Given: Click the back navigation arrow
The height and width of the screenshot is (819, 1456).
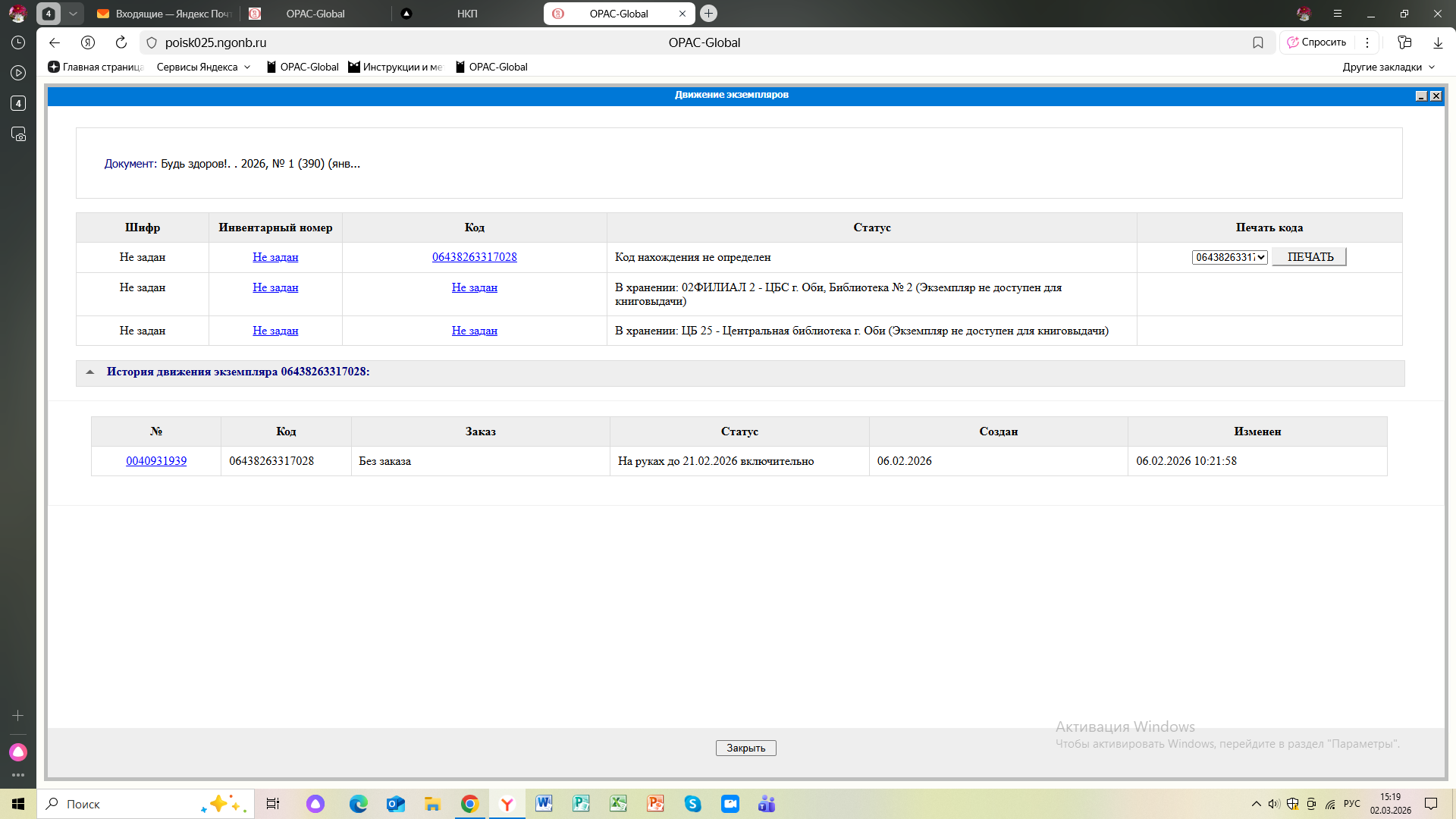Looking at the screenshot, I should click(x=55, y=42).
